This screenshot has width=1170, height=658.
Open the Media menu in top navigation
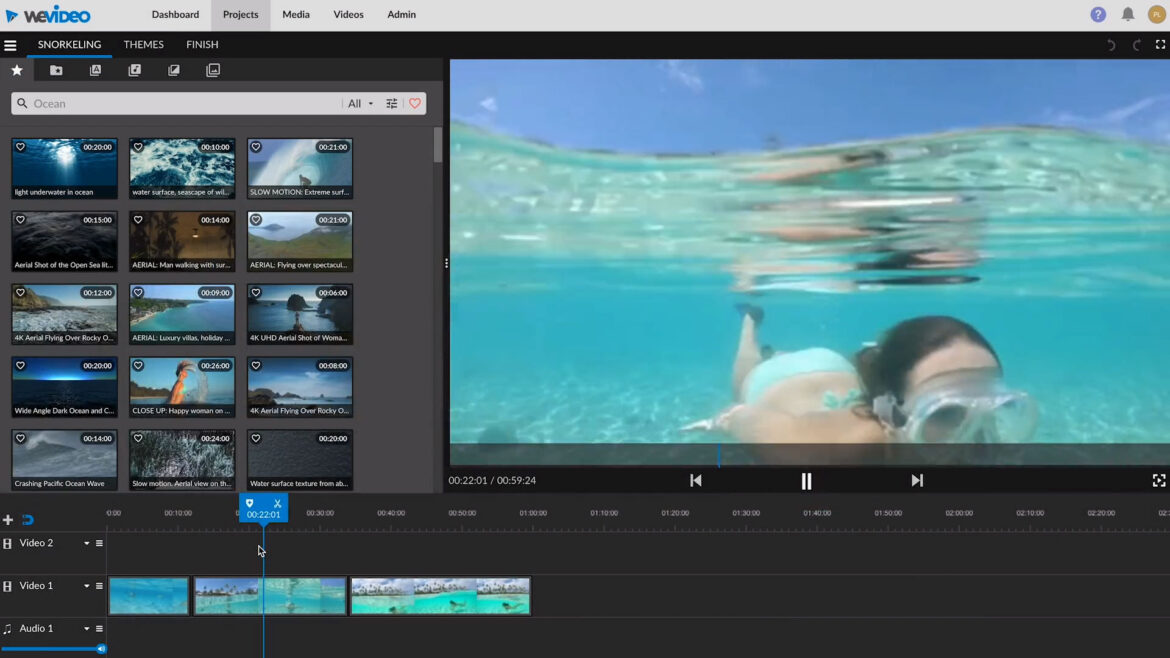point(295,15)
